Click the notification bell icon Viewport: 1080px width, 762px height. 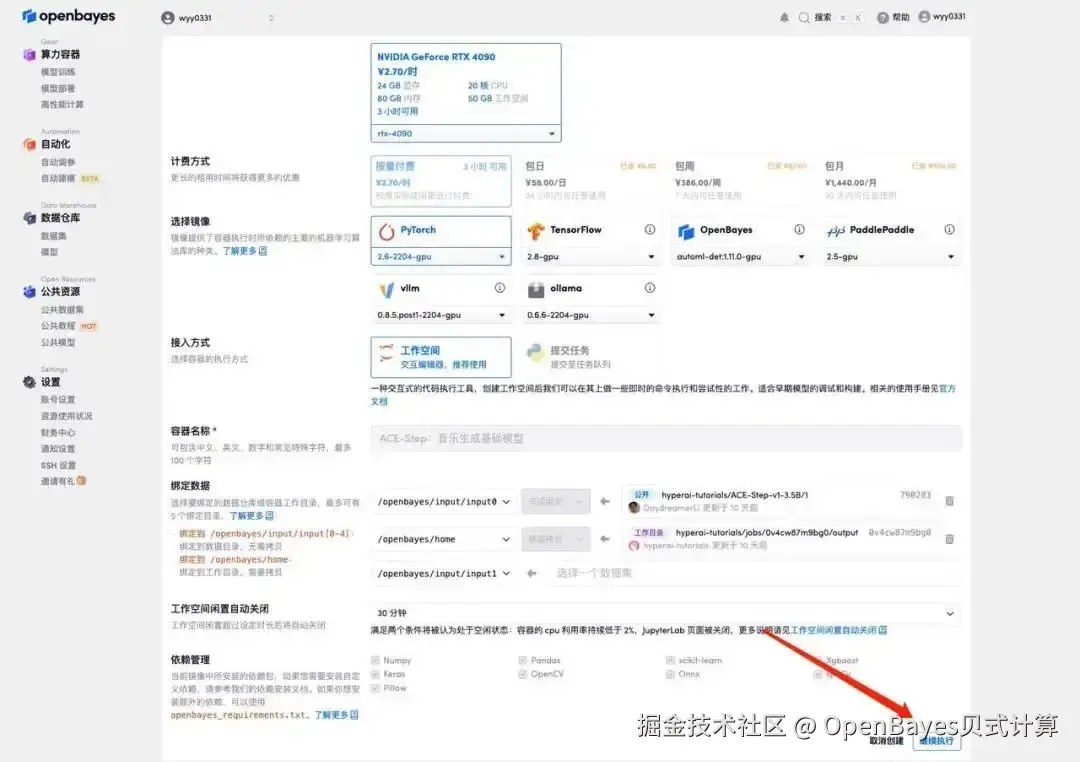784,17
